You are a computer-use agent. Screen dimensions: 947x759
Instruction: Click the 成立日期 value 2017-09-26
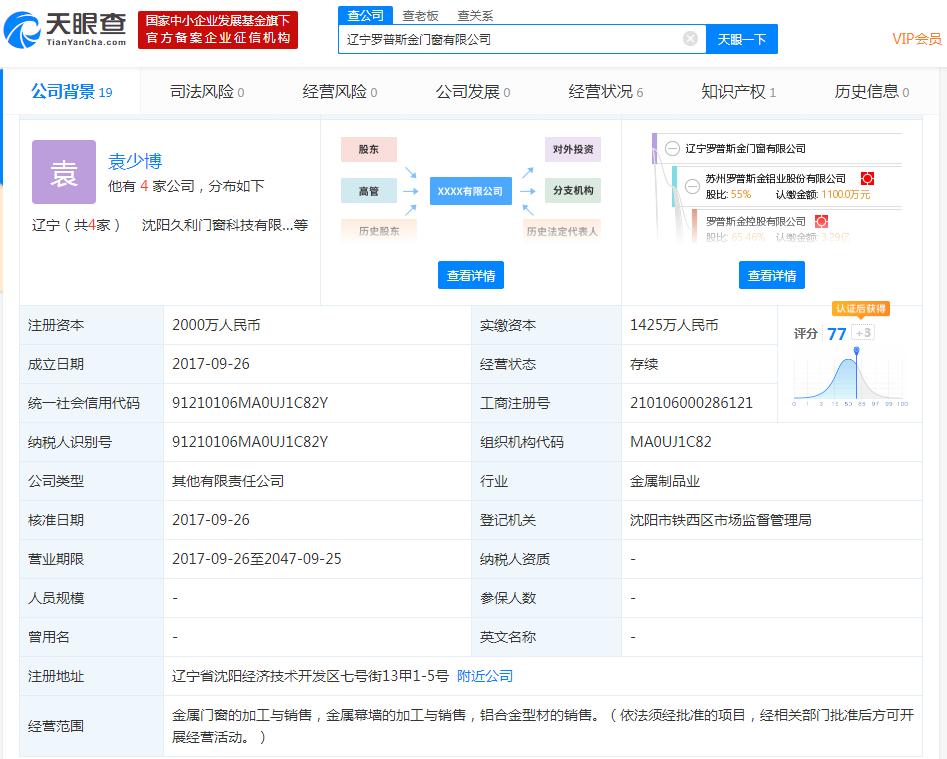pos(211,364)
